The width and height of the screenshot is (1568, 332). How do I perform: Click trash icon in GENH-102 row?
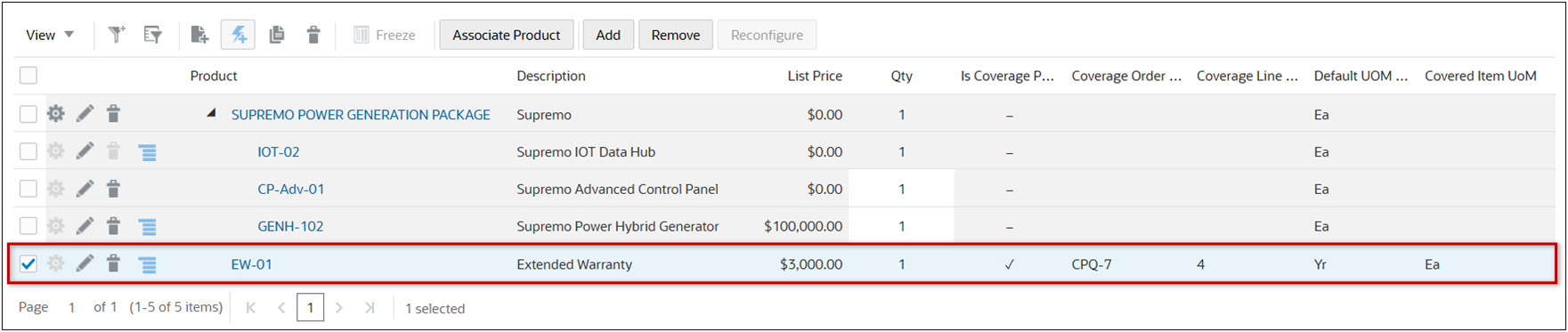tap(113, 226)
